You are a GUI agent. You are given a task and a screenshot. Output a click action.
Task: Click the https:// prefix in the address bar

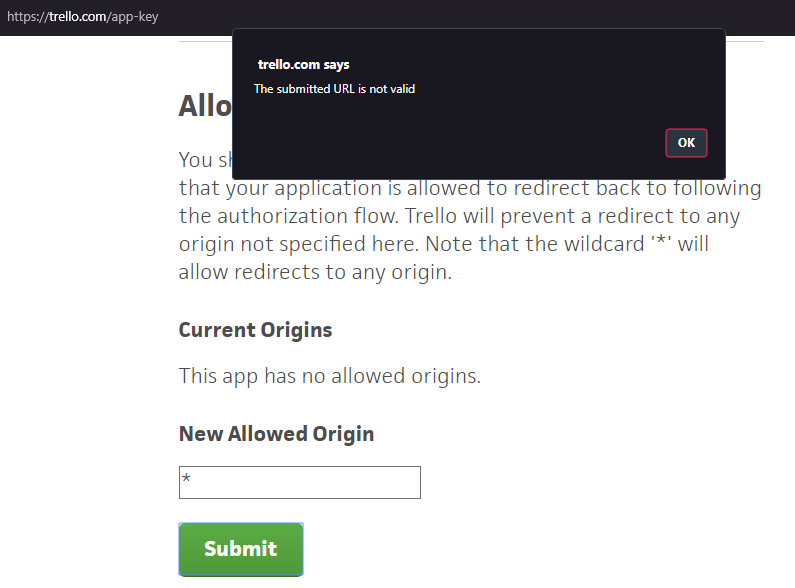tap(28, 17)
